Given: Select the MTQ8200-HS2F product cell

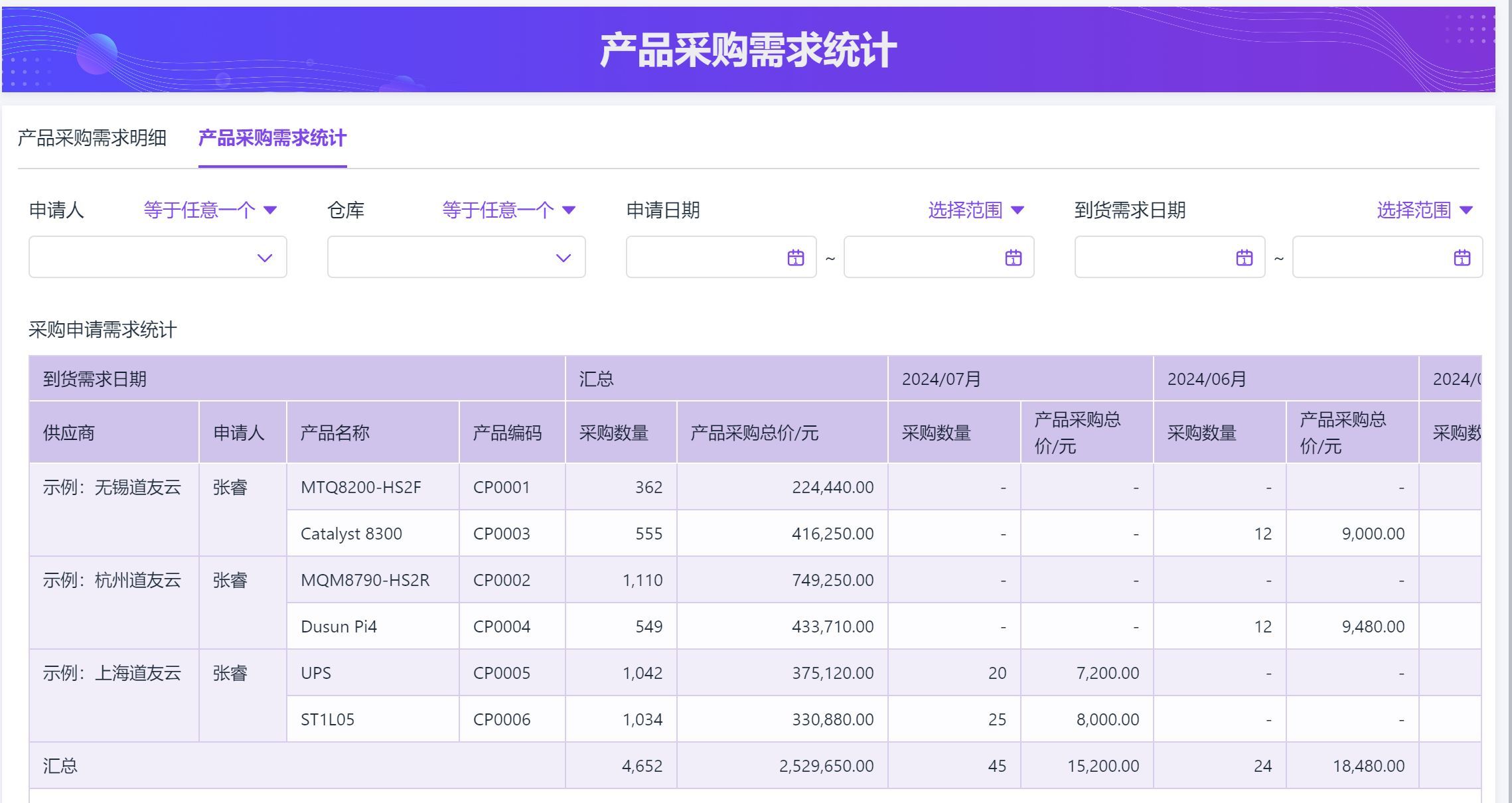Looking at the screenshot, I should tap(361, 487).
